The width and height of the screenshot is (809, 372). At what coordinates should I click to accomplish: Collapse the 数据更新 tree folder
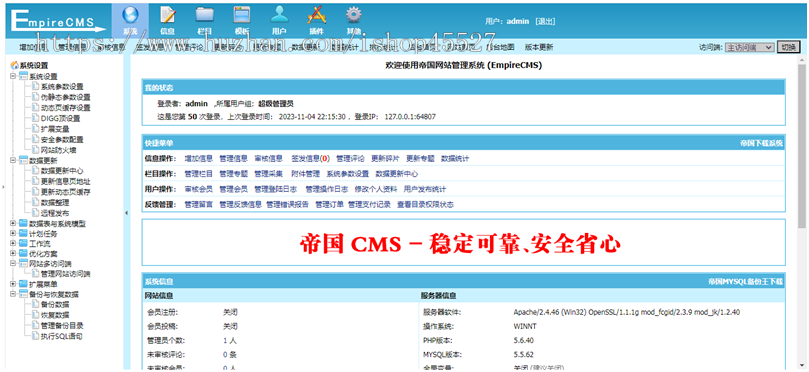point(13,160)
